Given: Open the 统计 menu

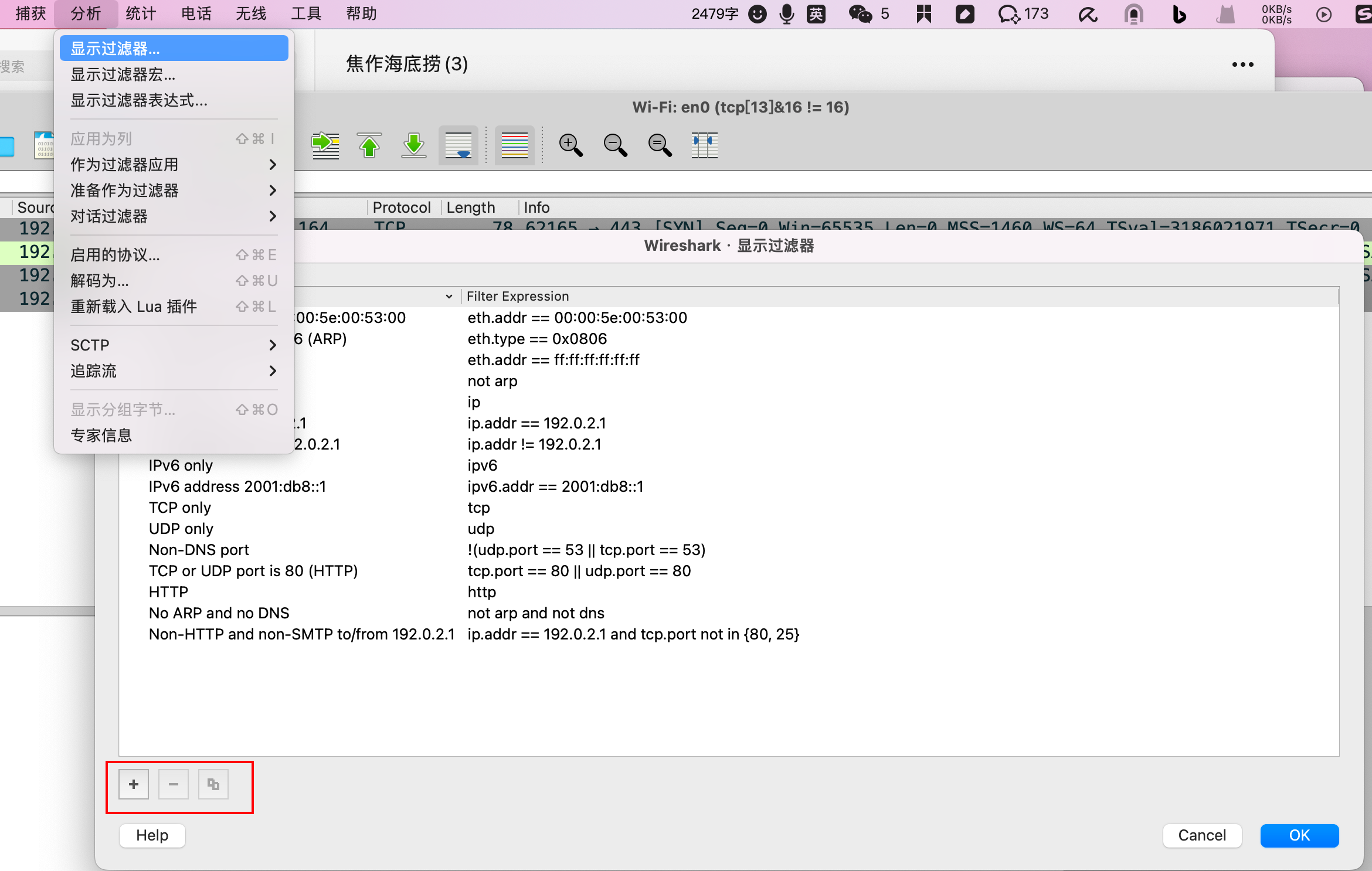Looking at the screenshot, I should click(141, 13).
